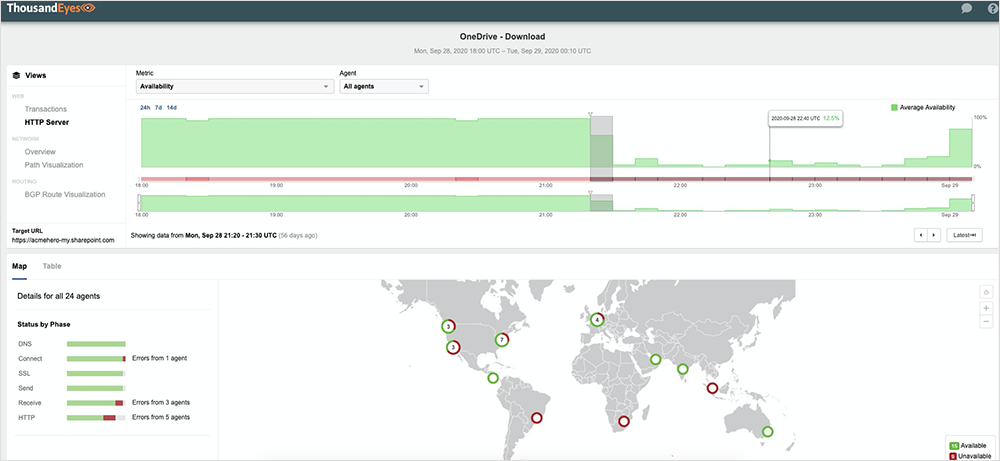
Task: Switch to the Table tab
Action: coord(51,267)
